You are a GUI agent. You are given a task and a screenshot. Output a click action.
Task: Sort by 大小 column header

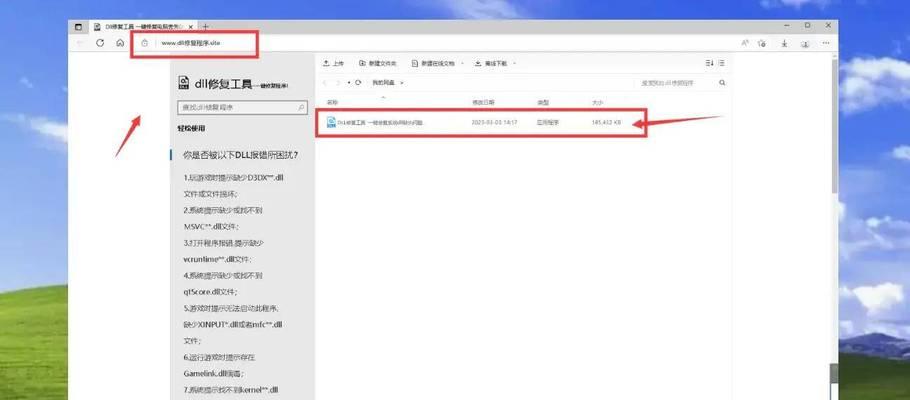pos(598,102)
